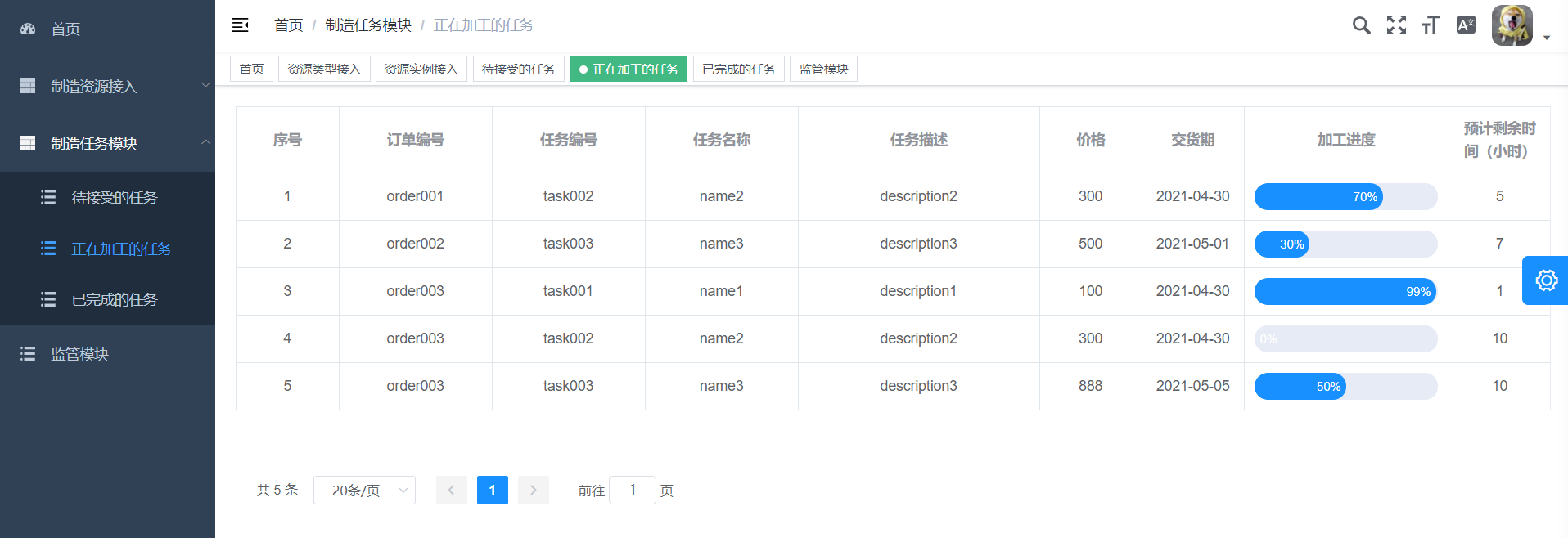Click the user avatar picture

(x=1512, y=25)
